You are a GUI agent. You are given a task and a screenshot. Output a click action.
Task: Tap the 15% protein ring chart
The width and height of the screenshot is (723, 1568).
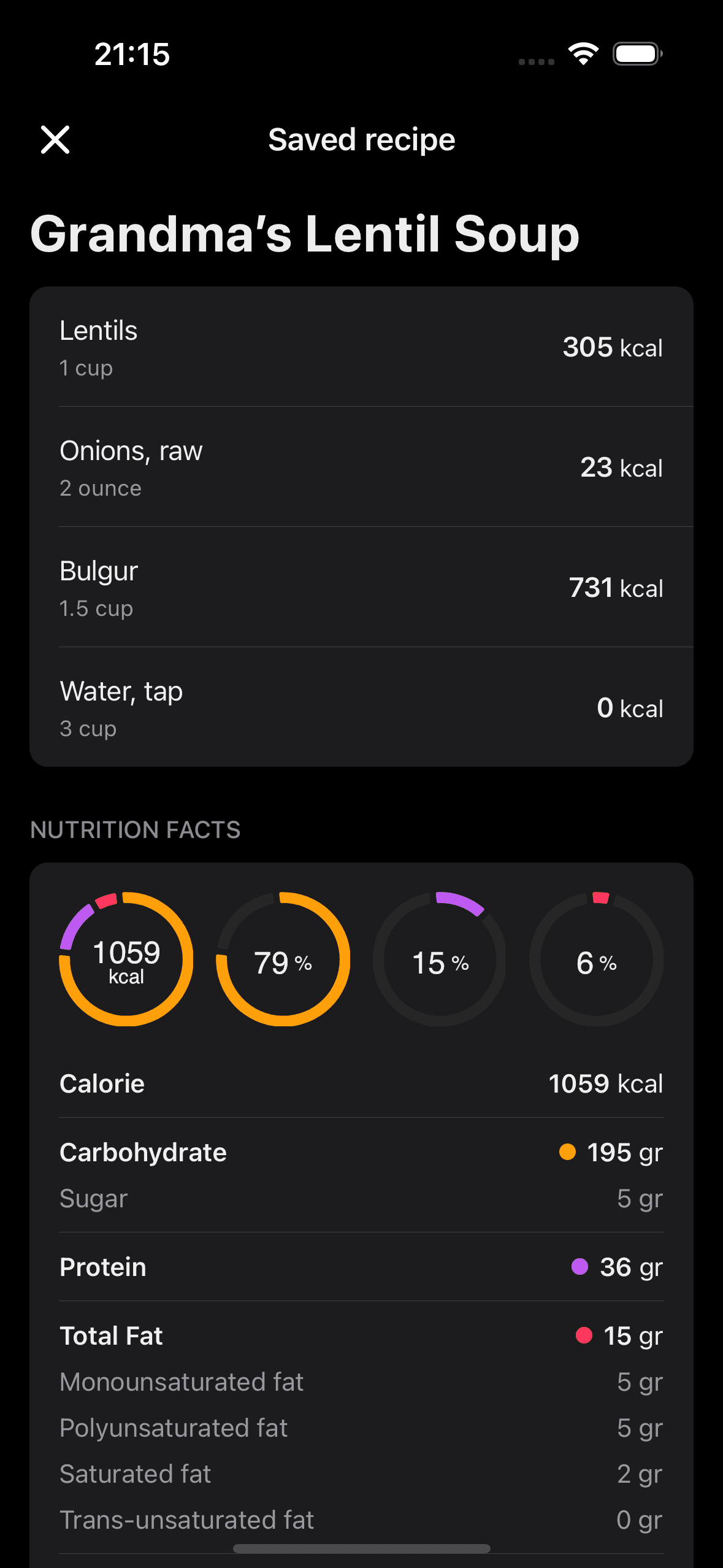440,959
